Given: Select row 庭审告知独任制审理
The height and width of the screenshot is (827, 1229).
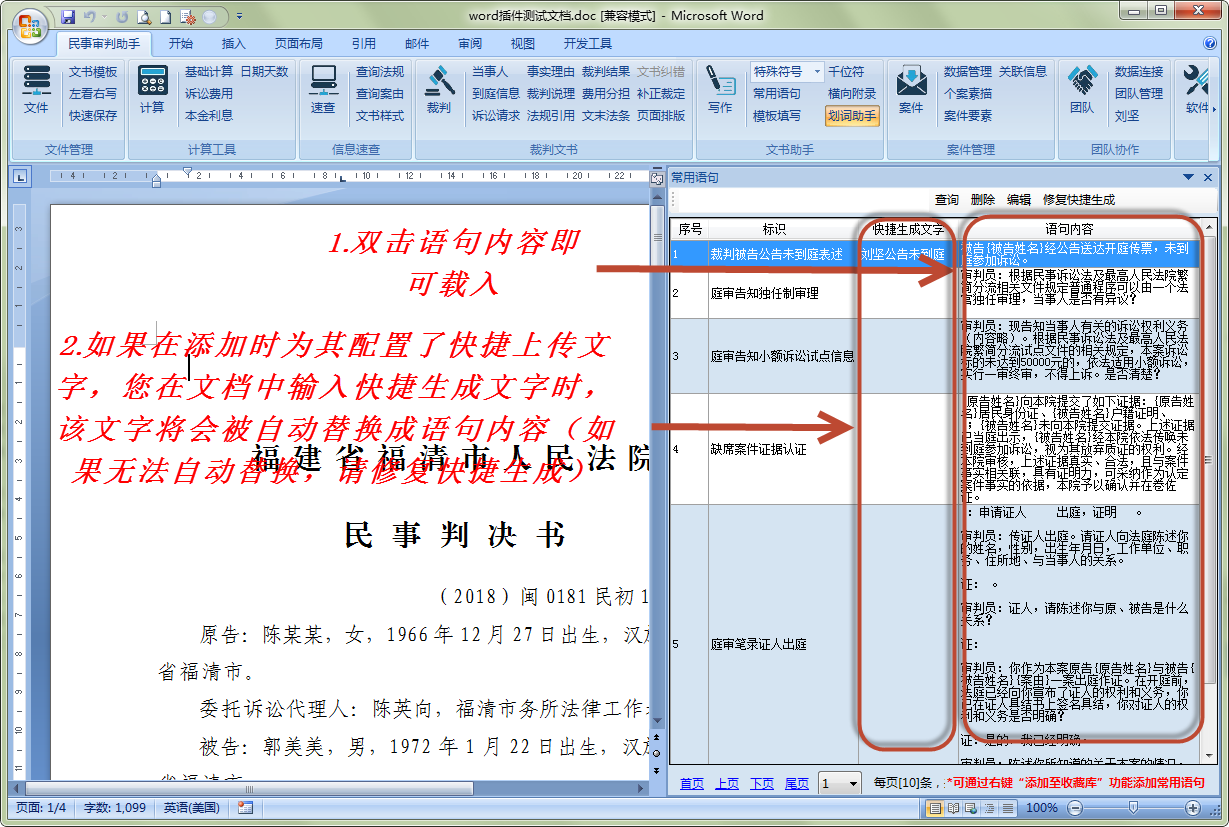Looking at the screenshot, I should click(936, 293).
